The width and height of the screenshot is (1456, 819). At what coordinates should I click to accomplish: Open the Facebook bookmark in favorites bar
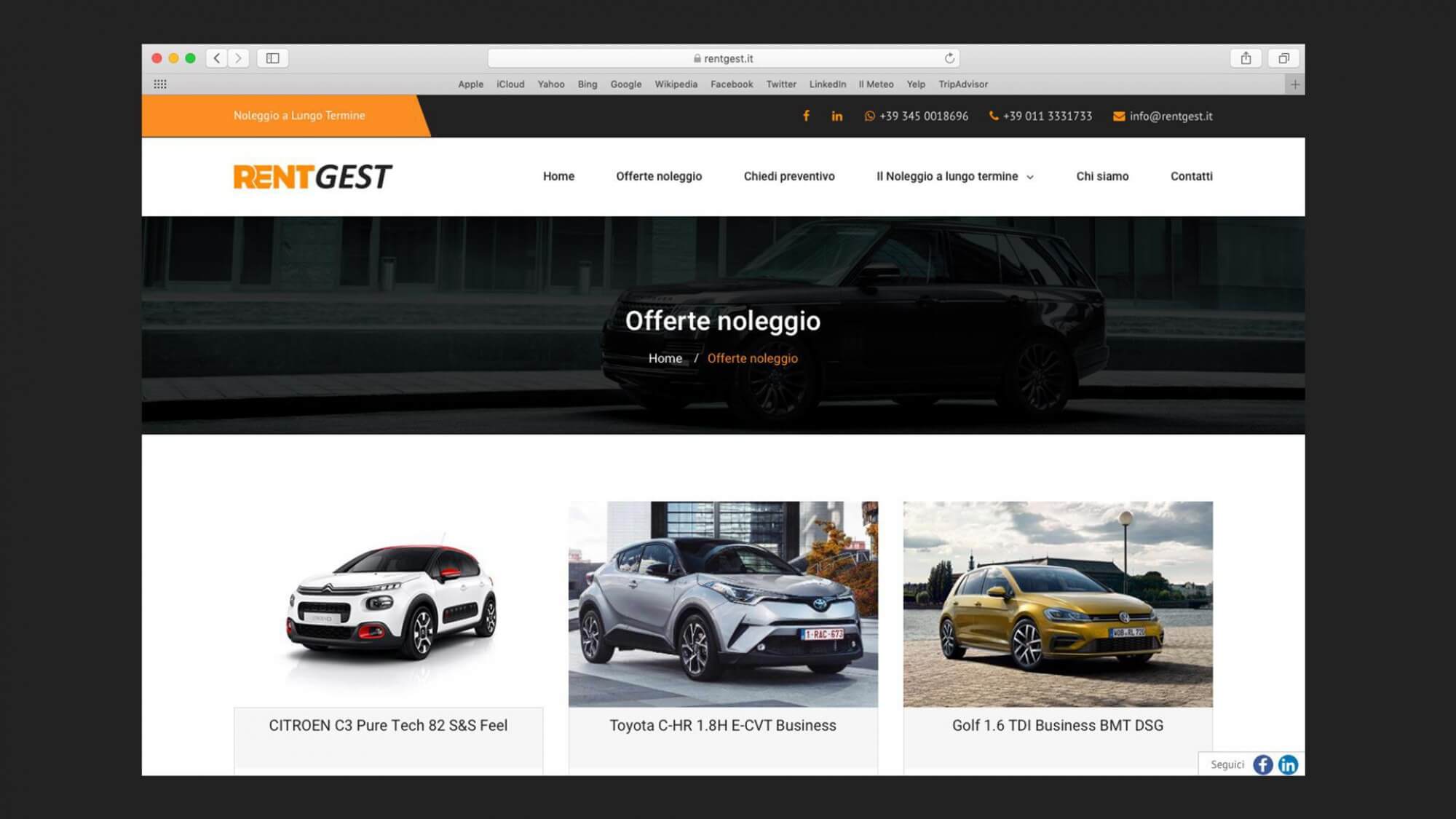(732, 84)
